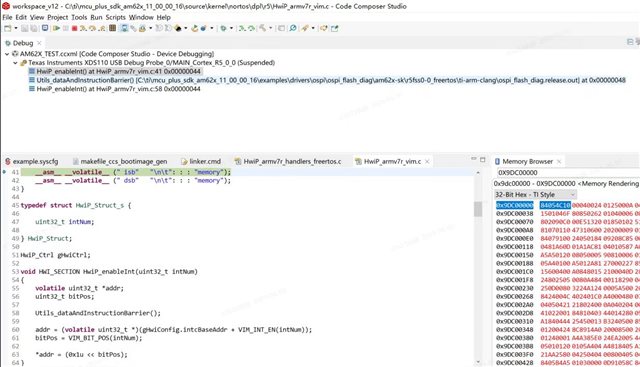Click the instruction pointer marker at line 41
640x367 pixels.
point(4,172)
